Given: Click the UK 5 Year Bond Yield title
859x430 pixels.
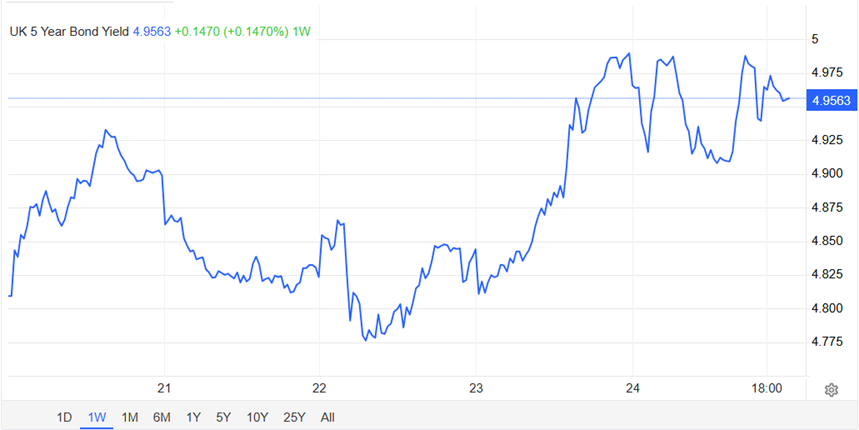Looking at the screenshot, I should (70, 32).
